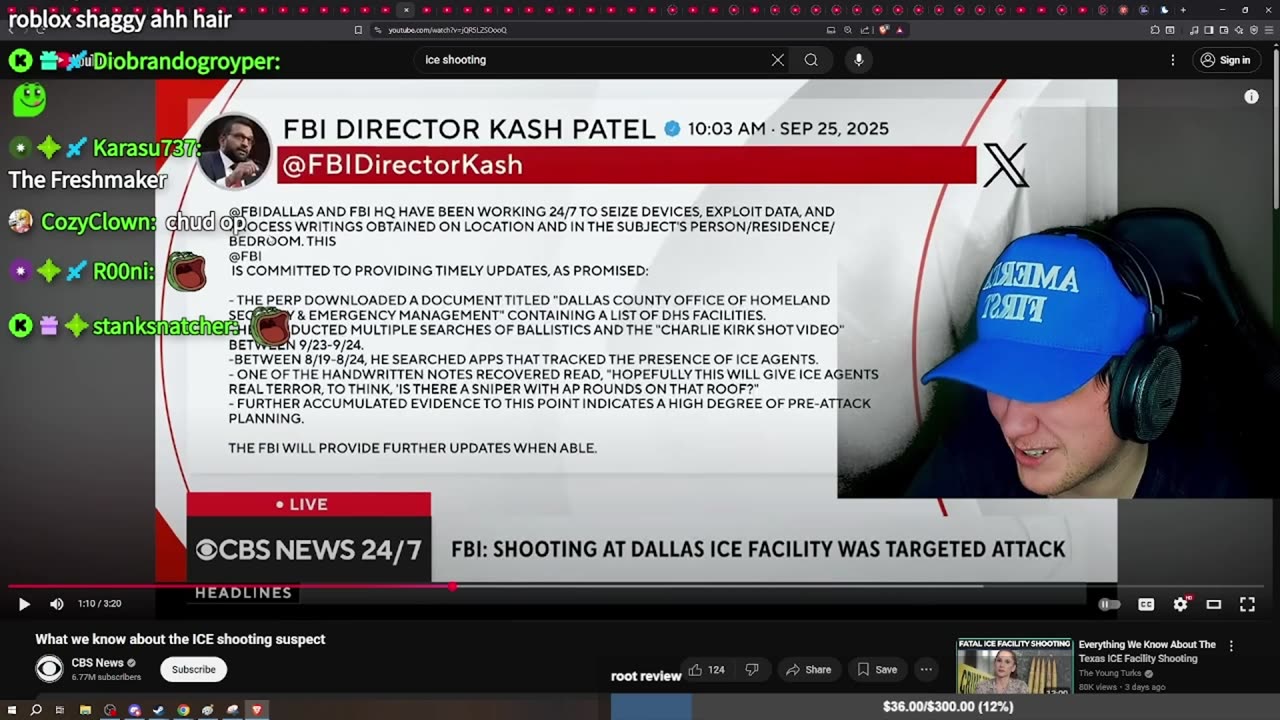
Task: Enter full screen mode in the player
Action: 1247,604
